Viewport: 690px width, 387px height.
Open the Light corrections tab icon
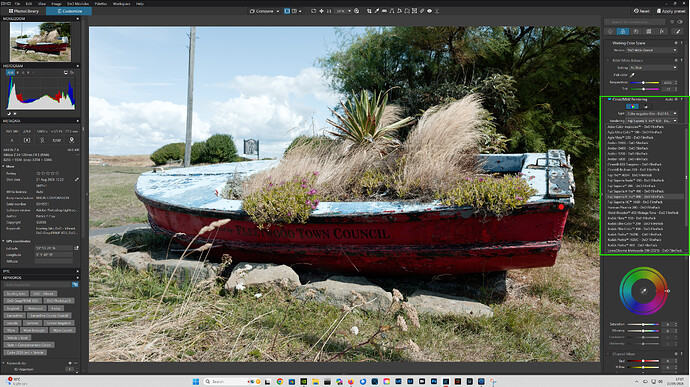610,31
